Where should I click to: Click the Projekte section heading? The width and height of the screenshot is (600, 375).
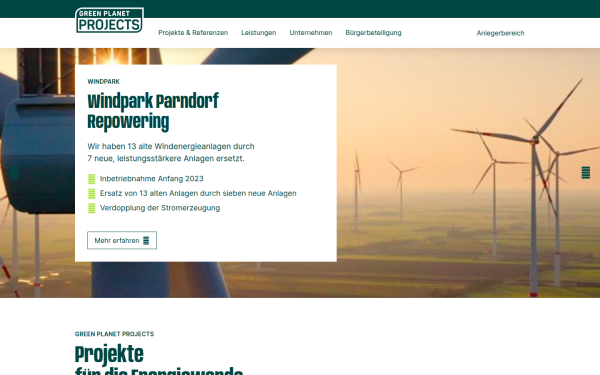pyautogui.click(x=159, y=360)
